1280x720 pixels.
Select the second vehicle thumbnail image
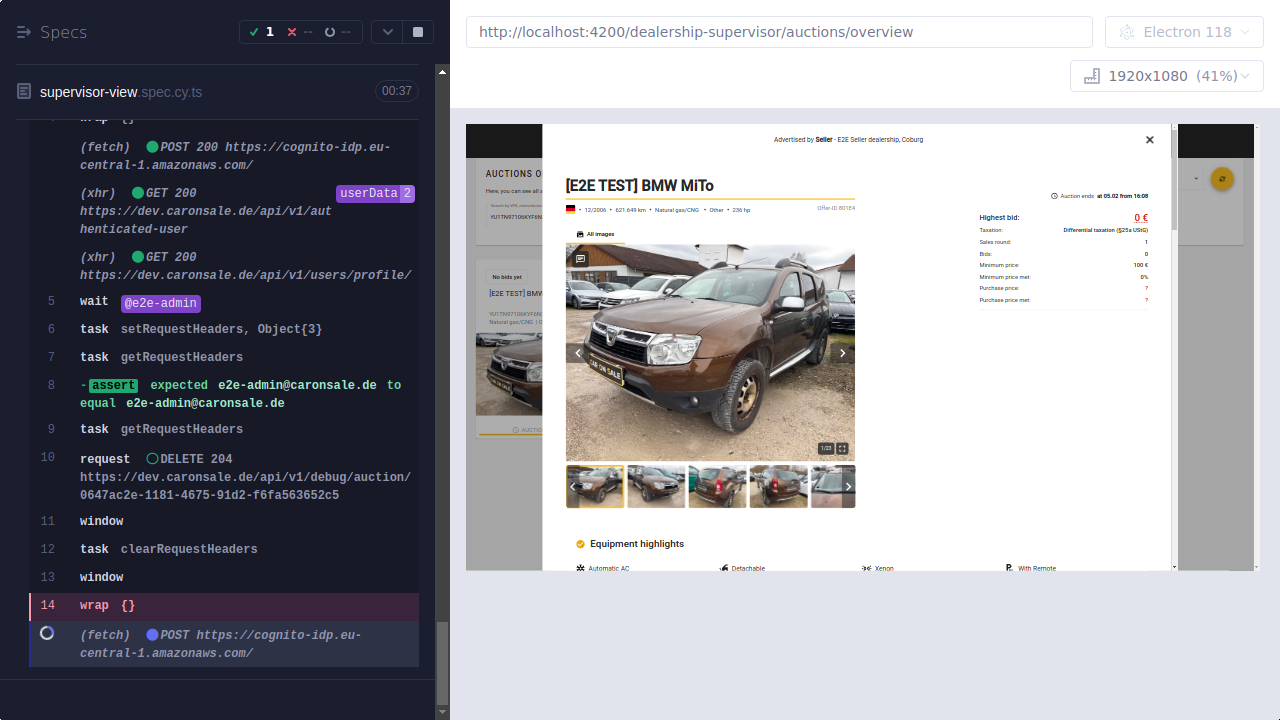pos(655,486)
